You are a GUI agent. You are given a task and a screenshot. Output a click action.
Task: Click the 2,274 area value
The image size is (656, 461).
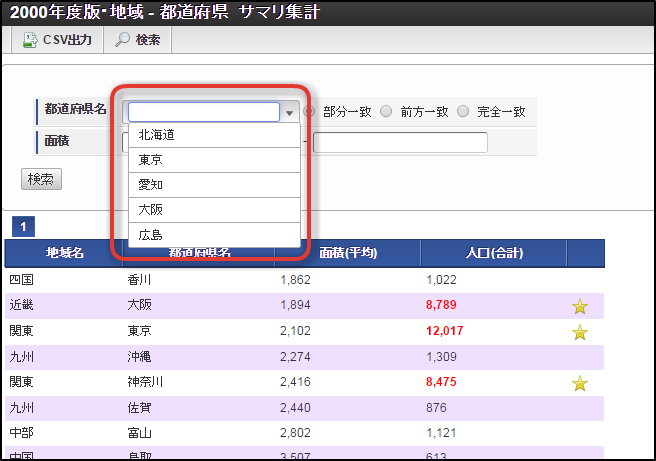point(295,357)
